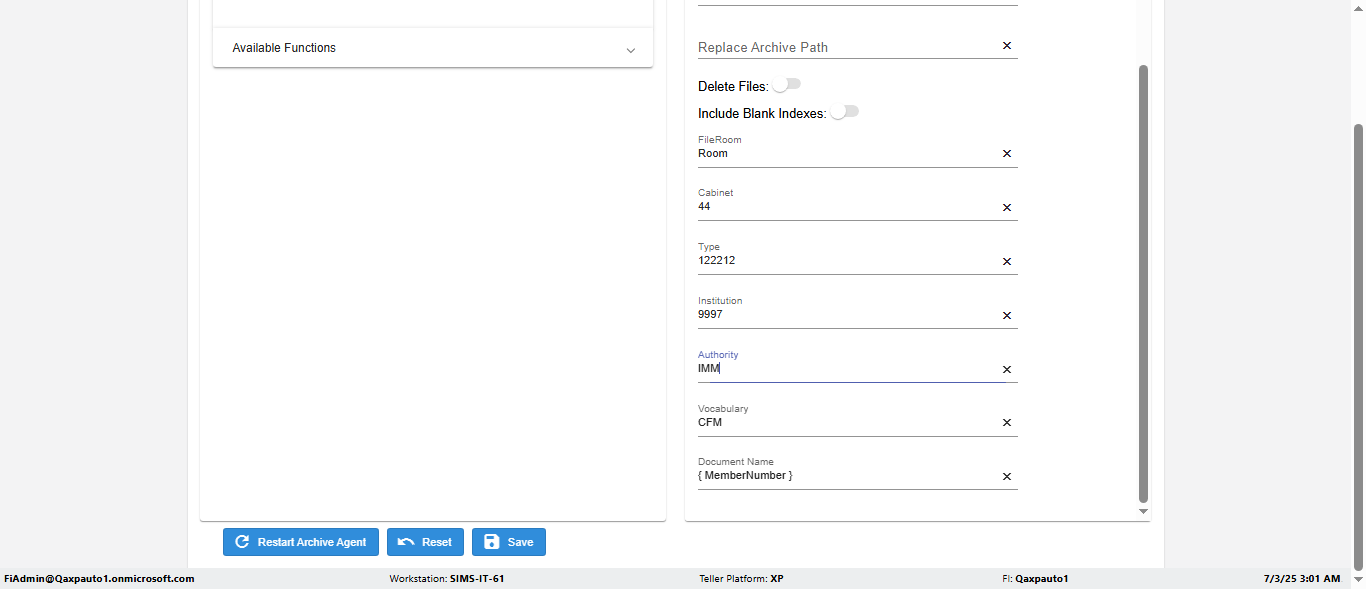Clear the Cabinet field value
The width and height of the screenshot is (1366, 589).
[1007, 208]
